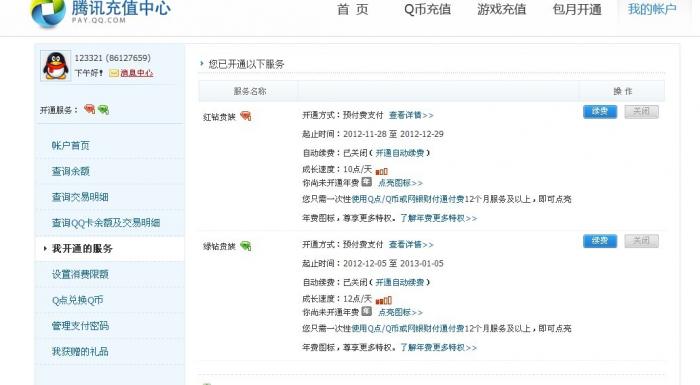This screenshot has width=700, height=385.
Task: Click account name 123321 (86127659)
Action: pos(112,58)
